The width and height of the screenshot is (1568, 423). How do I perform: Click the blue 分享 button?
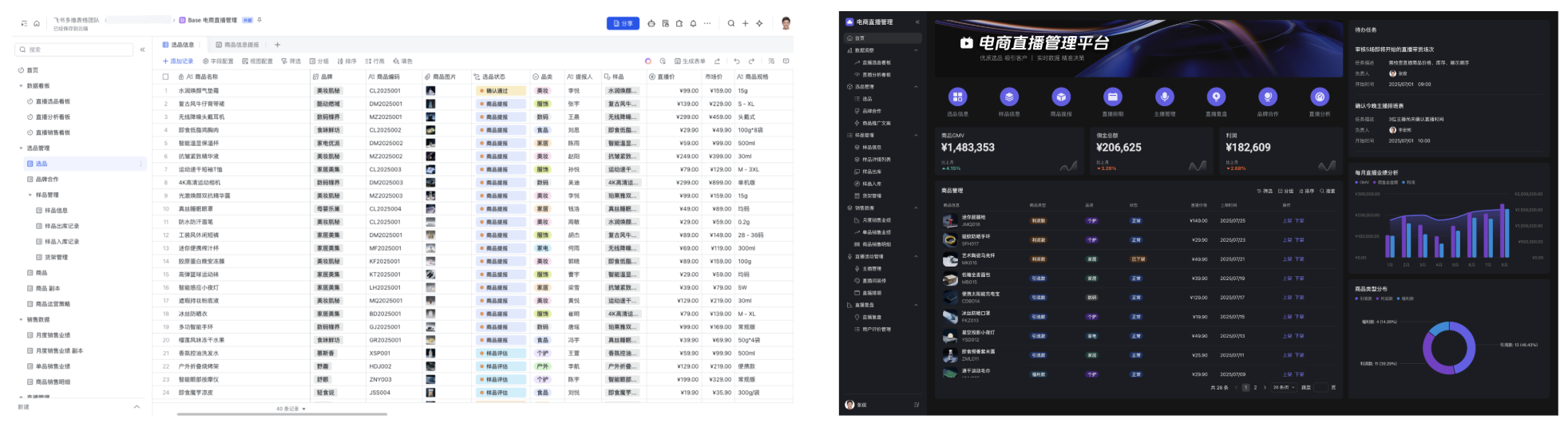[623, 24]
